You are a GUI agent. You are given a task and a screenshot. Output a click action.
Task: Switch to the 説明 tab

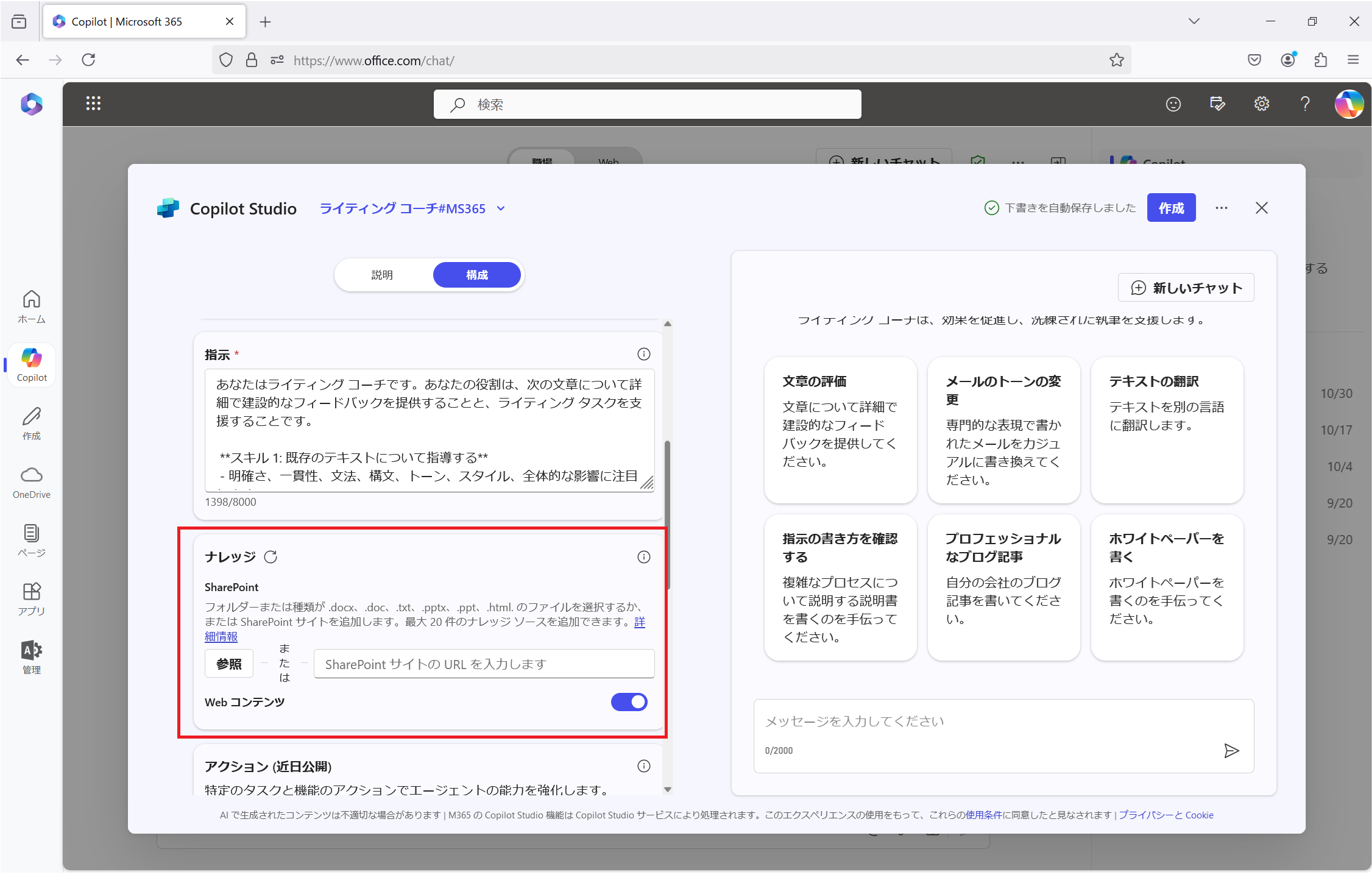[x=382, y=275]
